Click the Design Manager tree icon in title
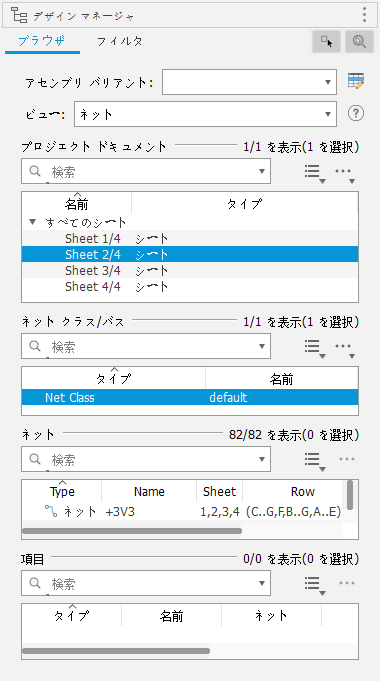 [19, 15]
